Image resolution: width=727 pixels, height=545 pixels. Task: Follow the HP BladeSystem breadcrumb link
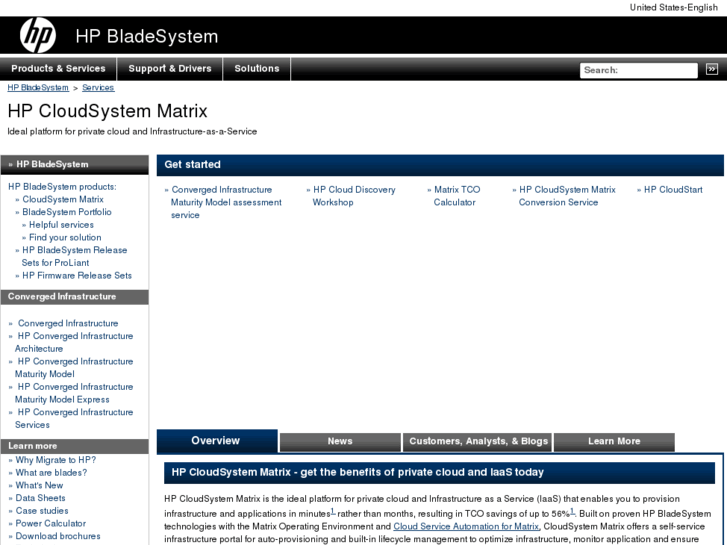[x=38, y=88]
